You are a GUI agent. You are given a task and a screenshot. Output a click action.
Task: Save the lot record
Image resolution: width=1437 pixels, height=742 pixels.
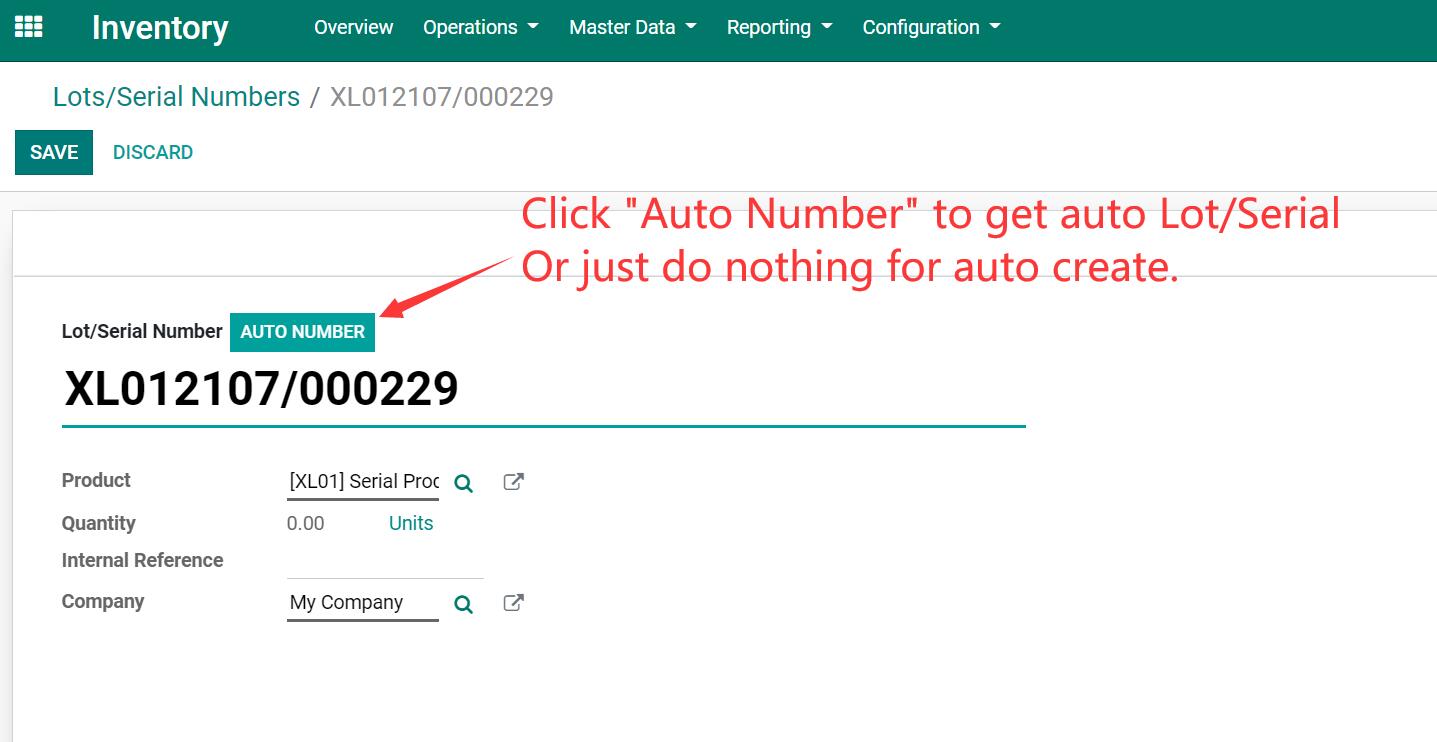54,152
